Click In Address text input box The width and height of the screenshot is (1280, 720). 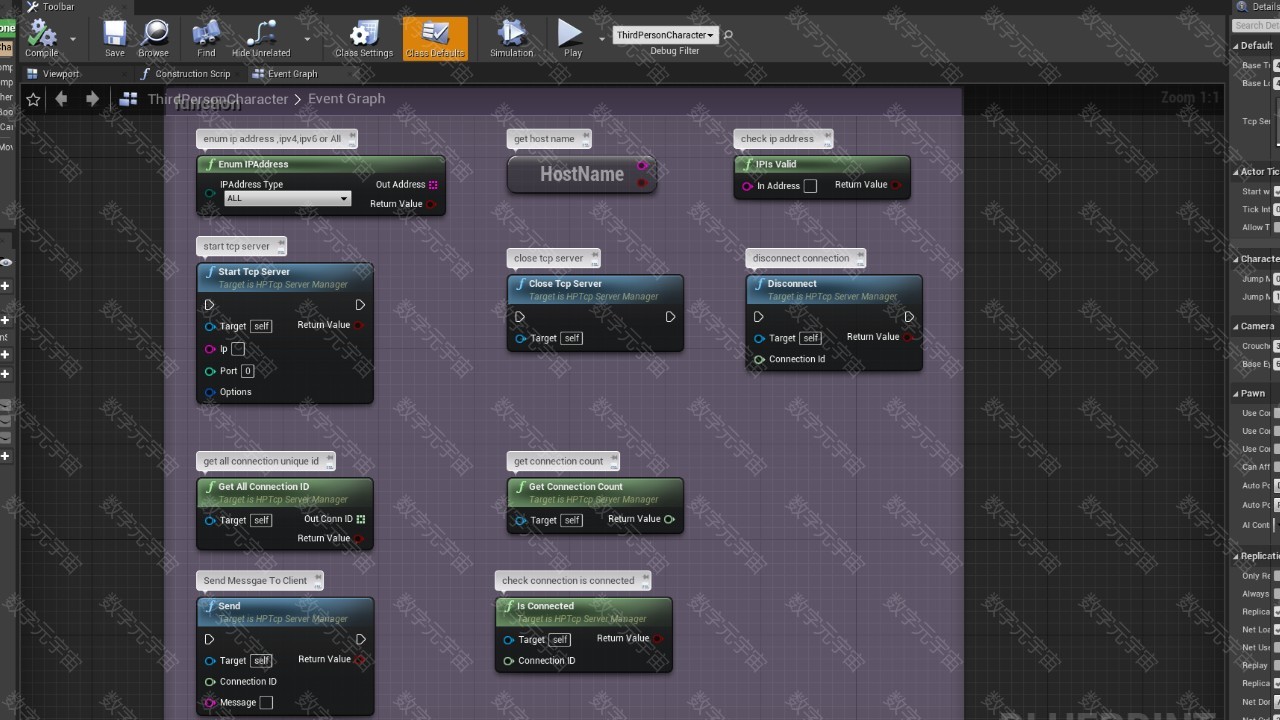click(810, 186)
